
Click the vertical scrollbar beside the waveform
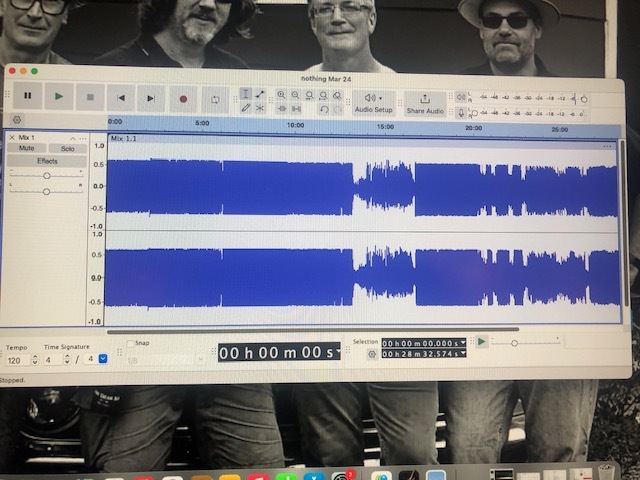[623, 222]
